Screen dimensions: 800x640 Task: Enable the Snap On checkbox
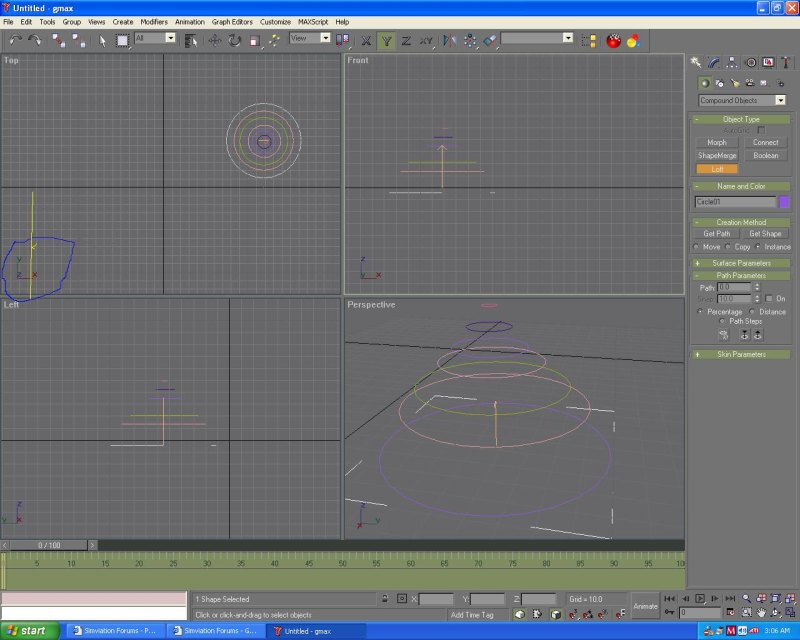pyautogui.click(x=768, y=298)
